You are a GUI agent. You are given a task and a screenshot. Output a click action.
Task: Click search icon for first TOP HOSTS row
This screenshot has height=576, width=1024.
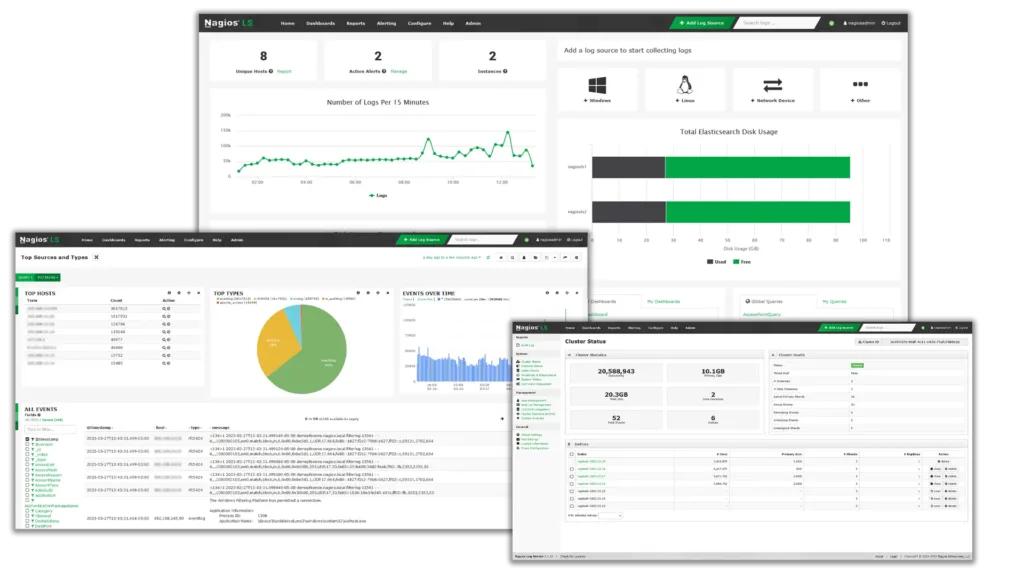pos(164,308)
